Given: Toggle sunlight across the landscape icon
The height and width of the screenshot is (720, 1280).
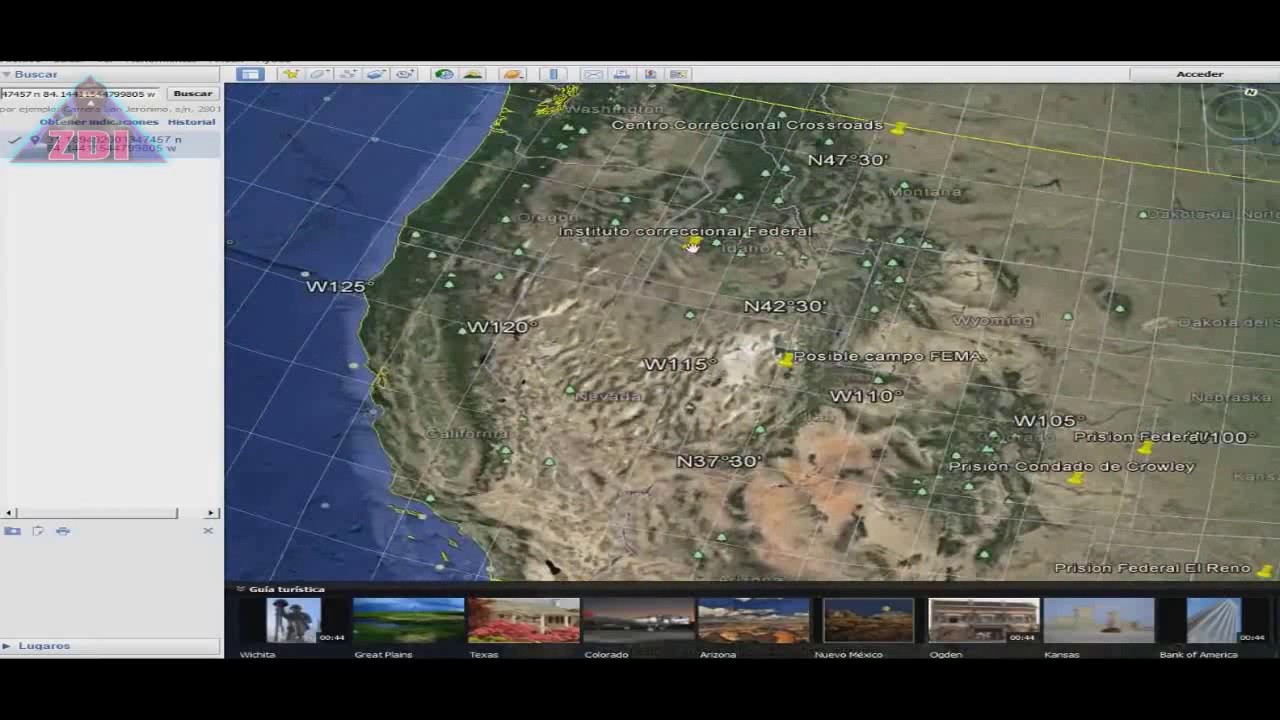Looking at the screenshot, I should coord(473,74).
